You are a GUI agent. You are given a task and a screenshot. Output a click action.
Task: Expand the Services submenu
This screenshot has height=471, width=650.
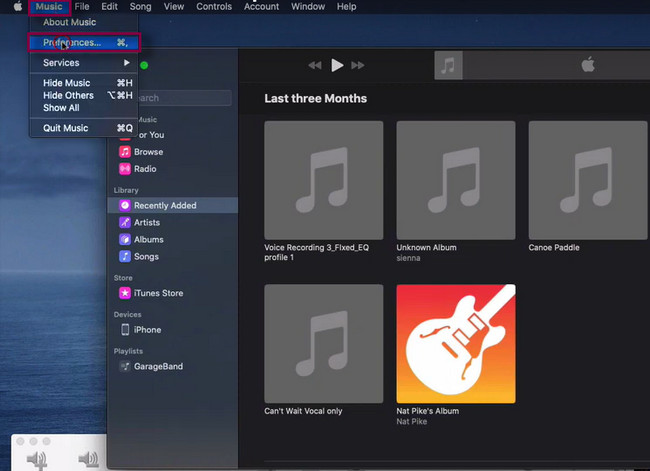[84, 63]
